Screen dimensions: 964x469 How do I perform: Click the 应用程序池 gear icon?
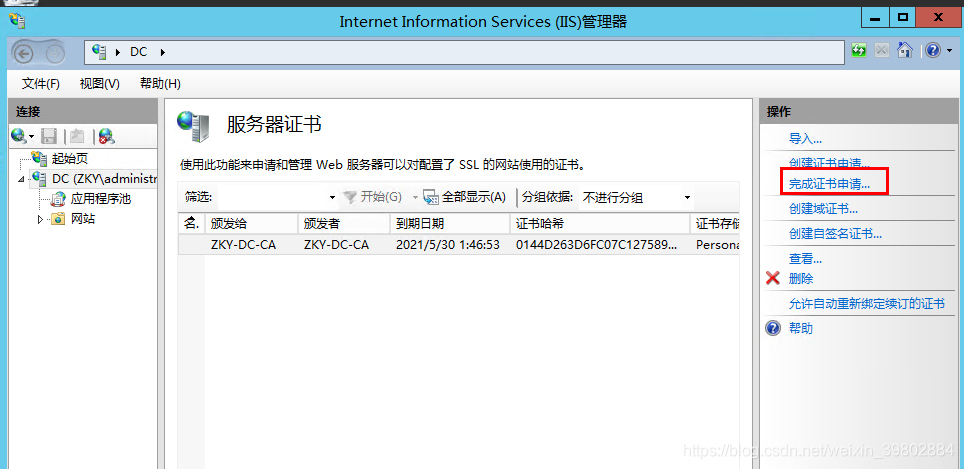[x=58, y=199]
